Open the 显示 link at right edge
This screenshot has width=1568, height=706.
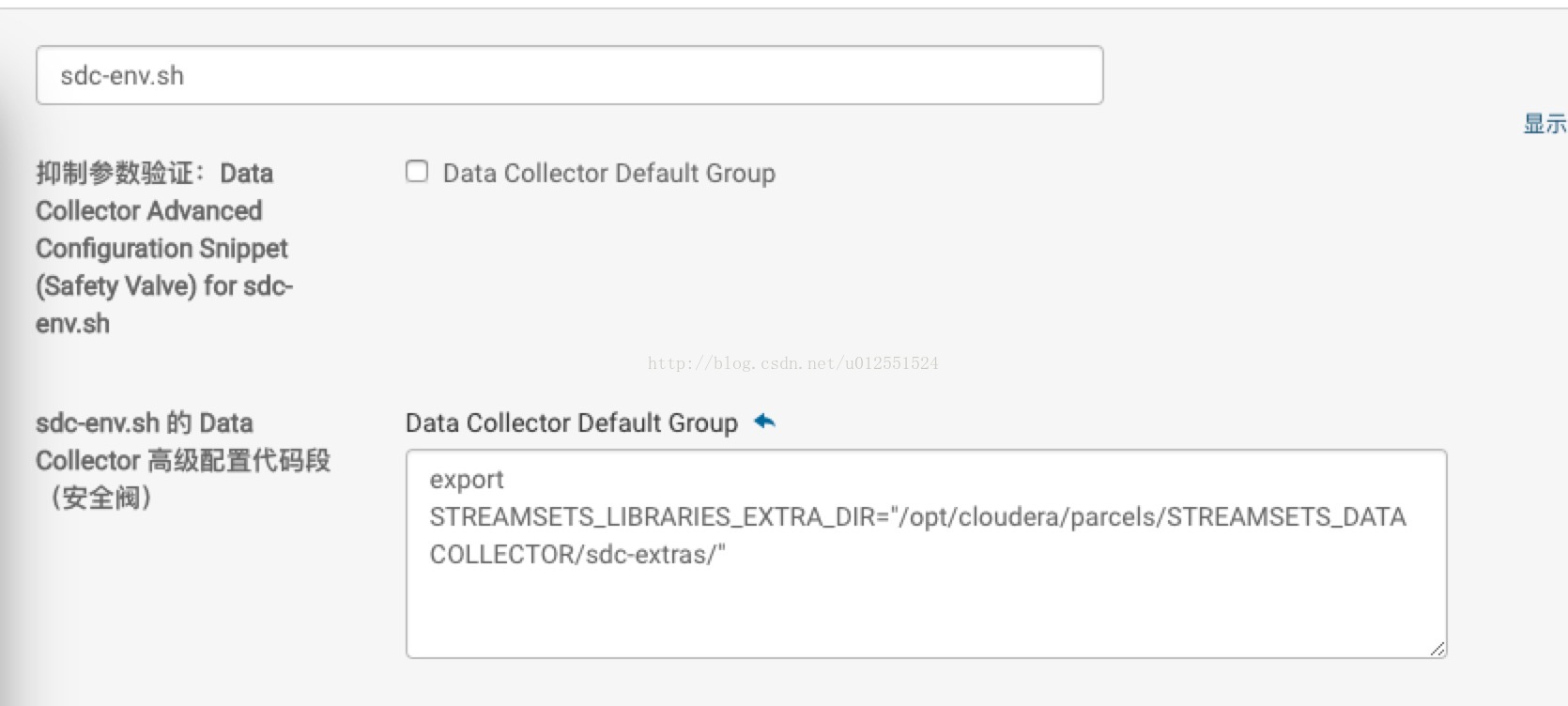[1545, 123]
